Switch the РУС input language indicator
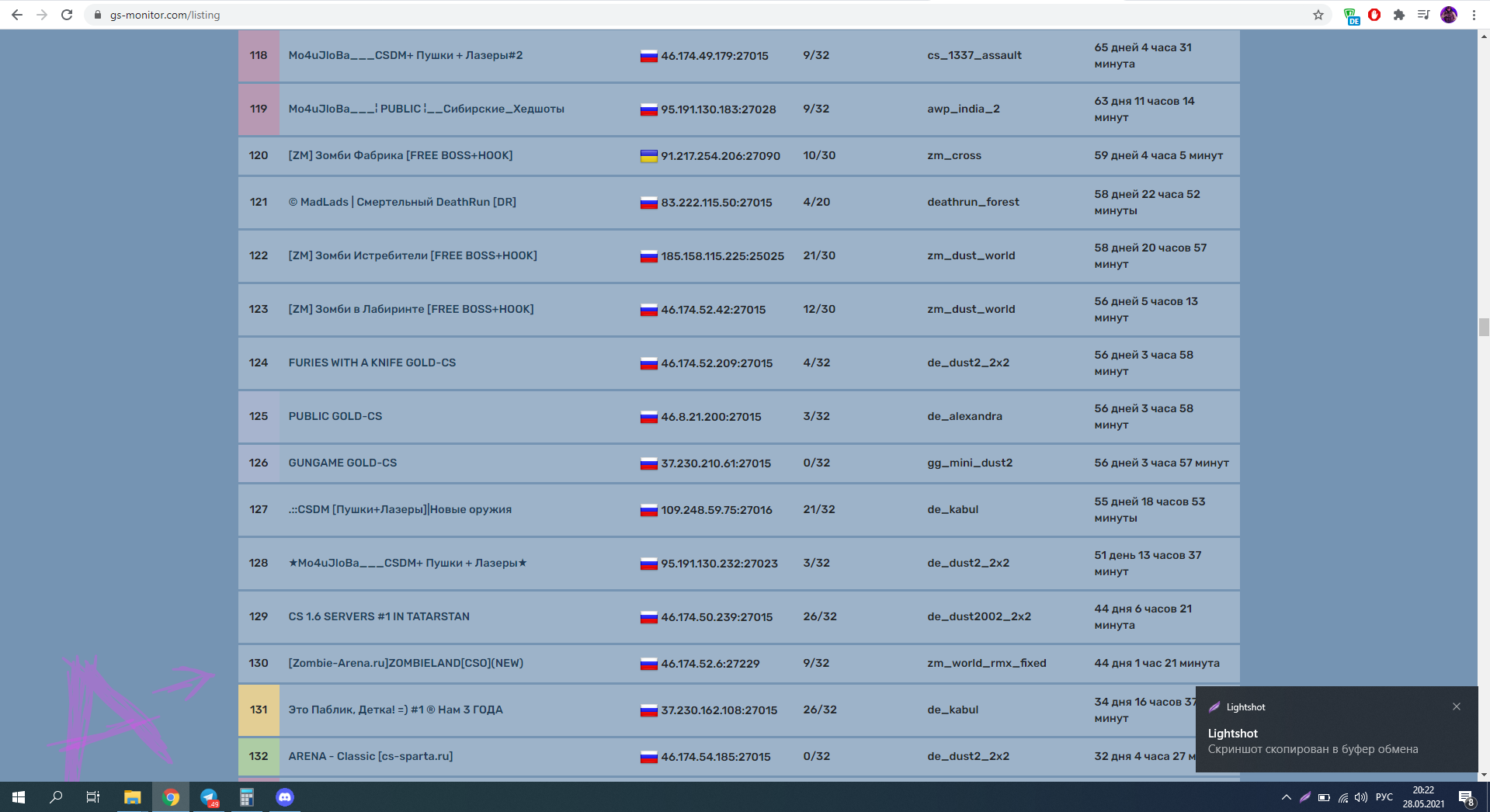This screenshot has width=1490, height=812. tap(1384, 797)
